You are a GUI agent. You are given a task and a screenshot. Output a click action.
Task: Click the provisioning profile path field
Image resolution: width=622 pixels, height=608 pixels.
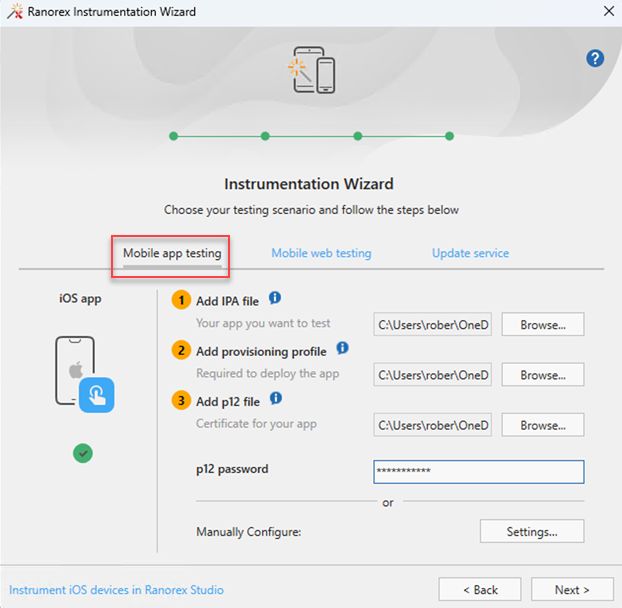point(432,374)
